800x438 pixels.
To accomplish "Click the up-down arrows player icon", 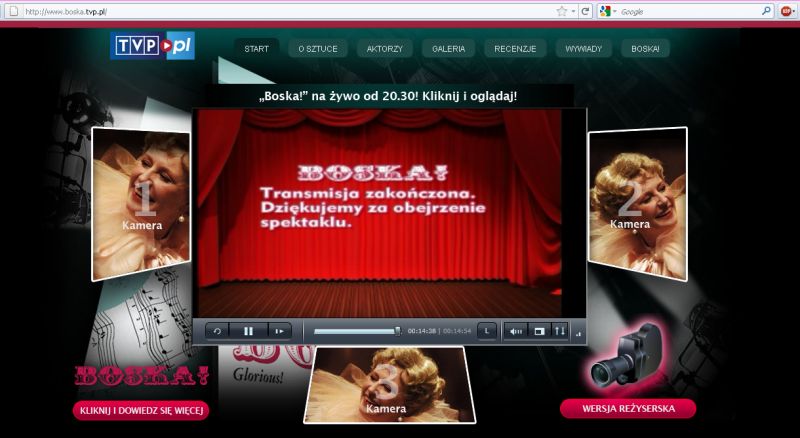I will tap(560, 331).
